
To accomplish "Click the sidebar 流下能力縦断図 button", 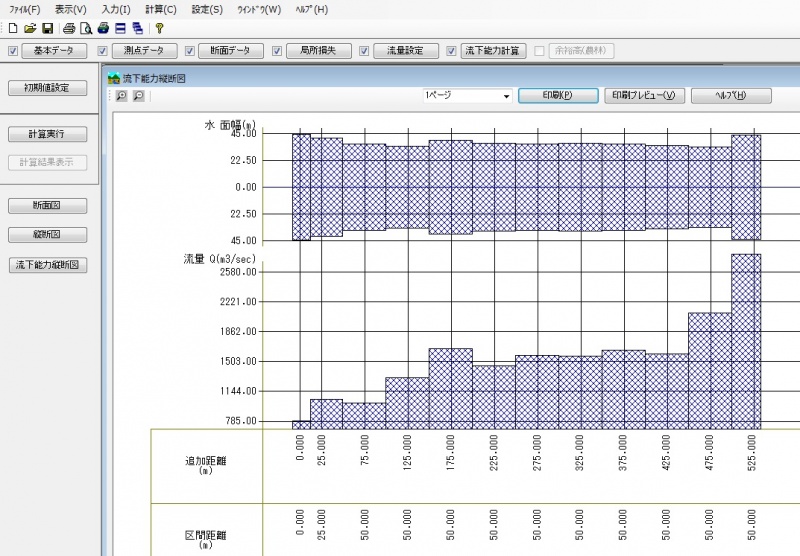I will (47, 265).
